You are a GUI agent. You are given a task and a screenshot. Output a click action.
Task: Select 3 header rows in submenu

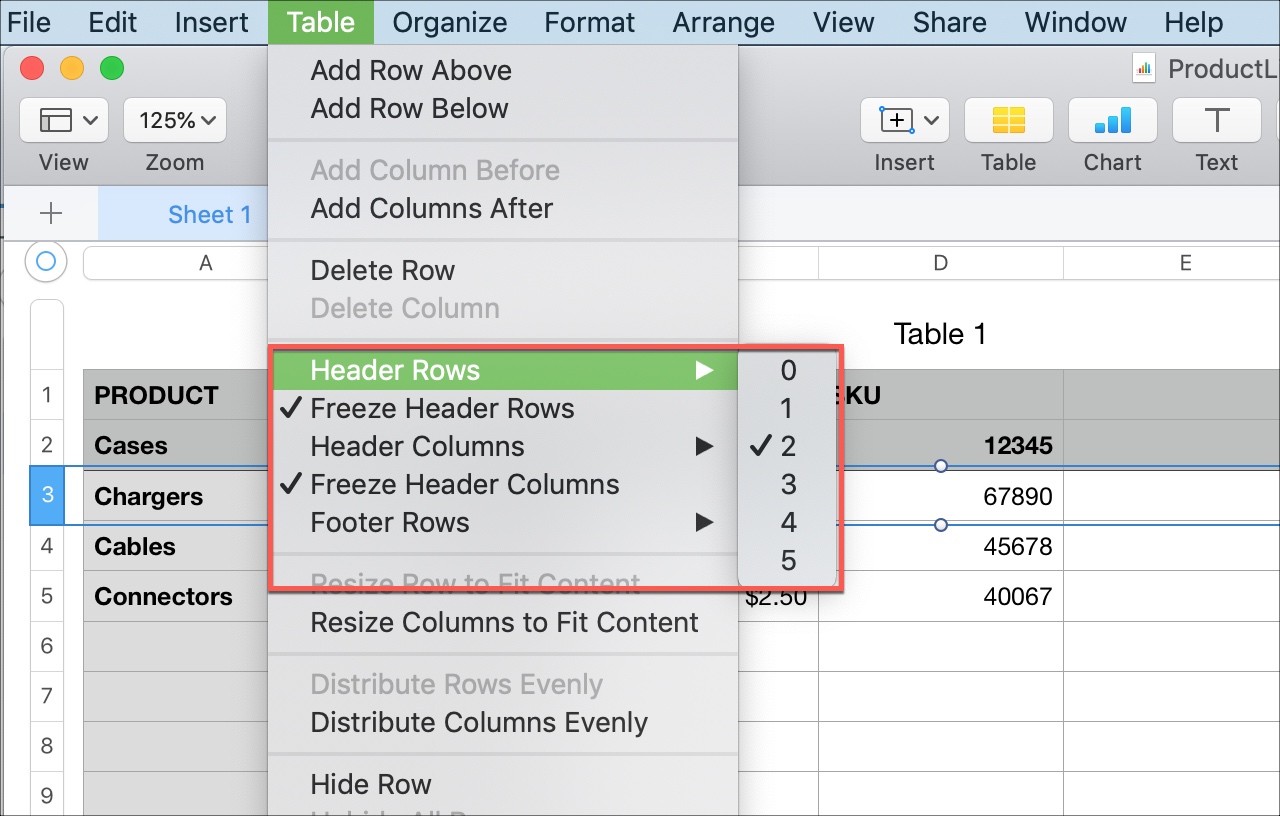point(788,484)
